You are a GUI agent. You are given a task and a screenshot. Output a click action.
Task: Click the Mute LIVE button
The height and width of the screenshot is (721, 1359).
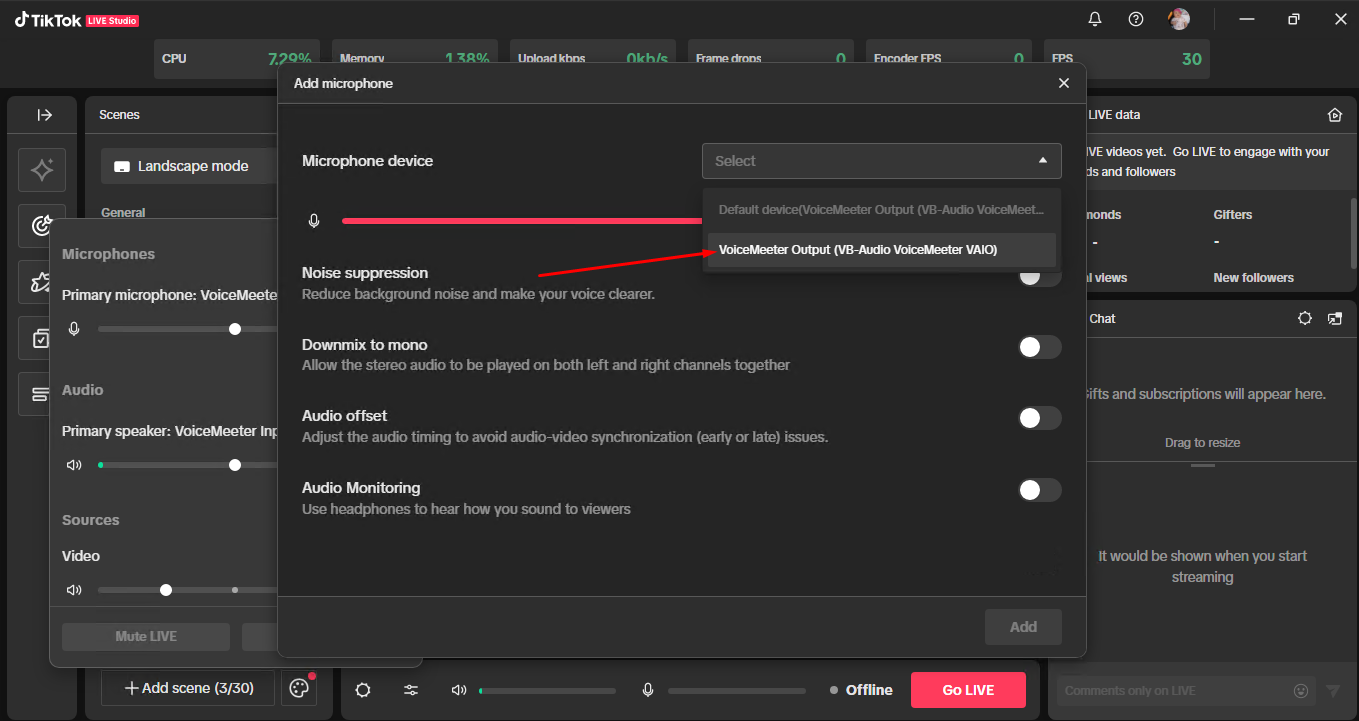[146, 637]
